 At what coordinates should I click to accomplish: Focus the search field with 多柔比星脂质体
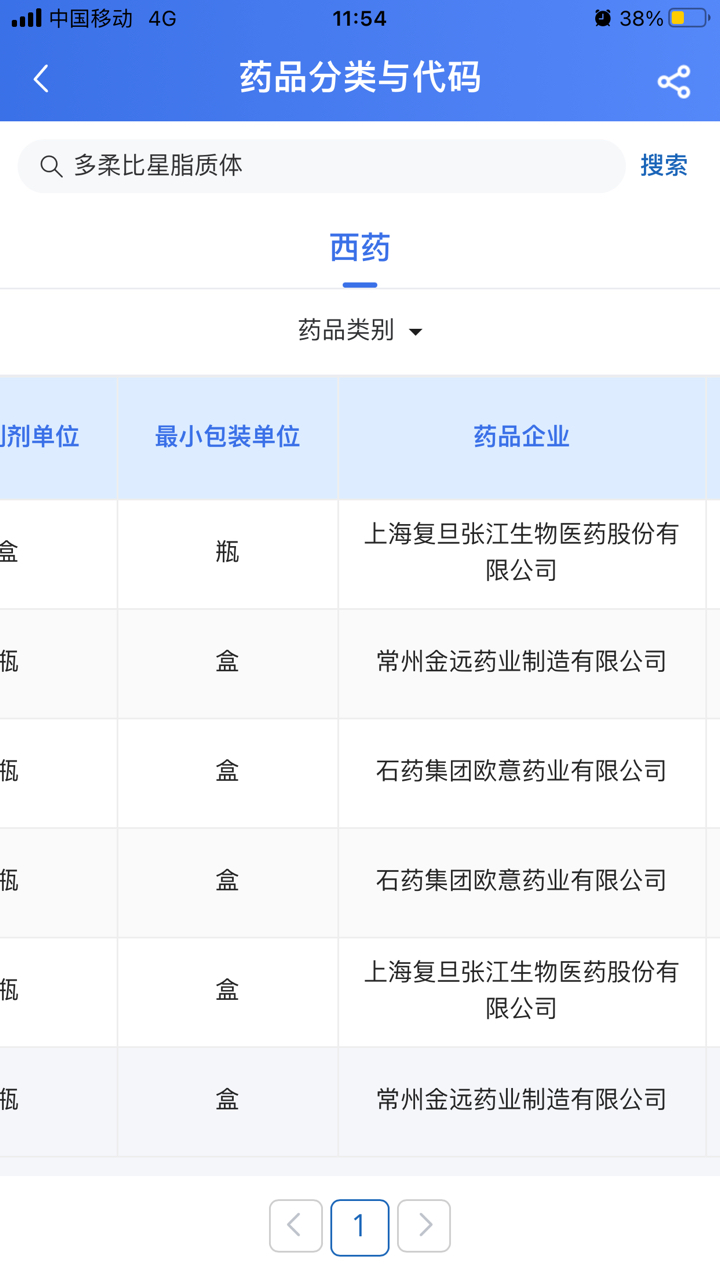(x=322, y=166)
